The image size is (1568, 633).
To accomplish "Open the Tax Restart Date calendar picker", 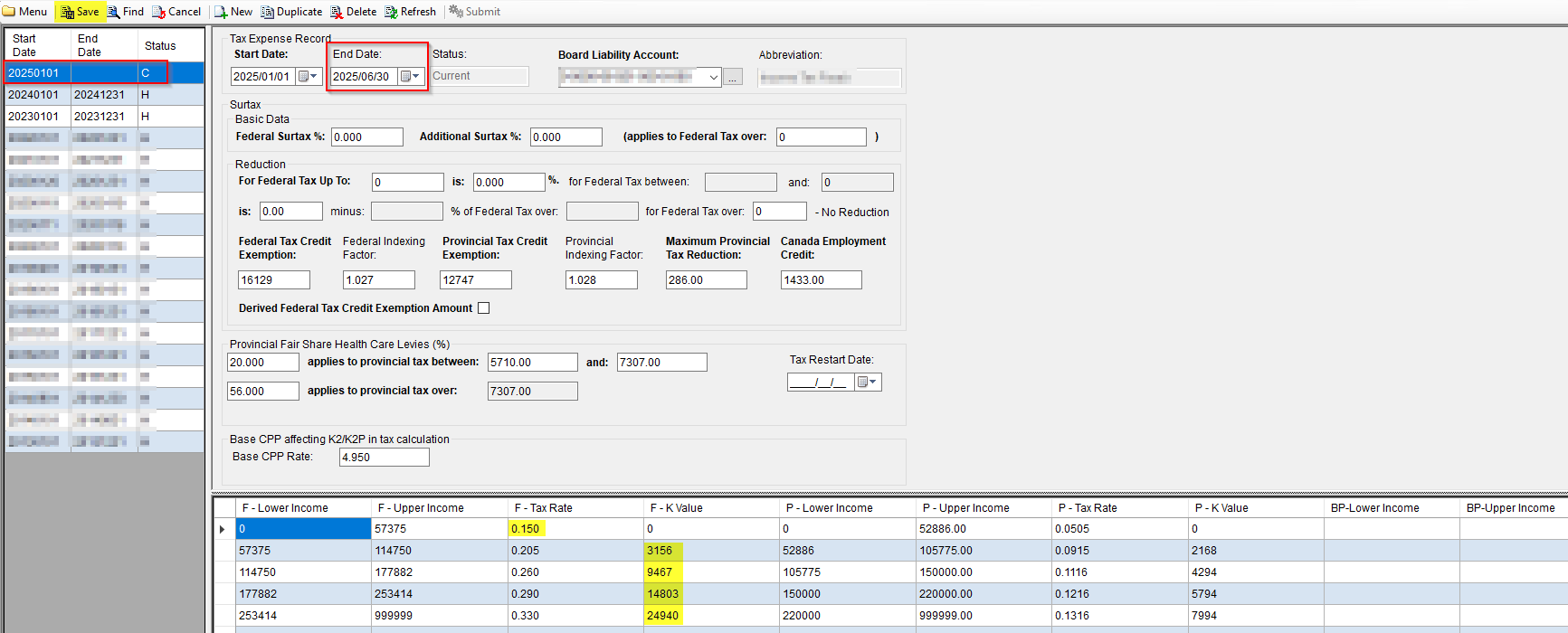I will click(867, 383).
